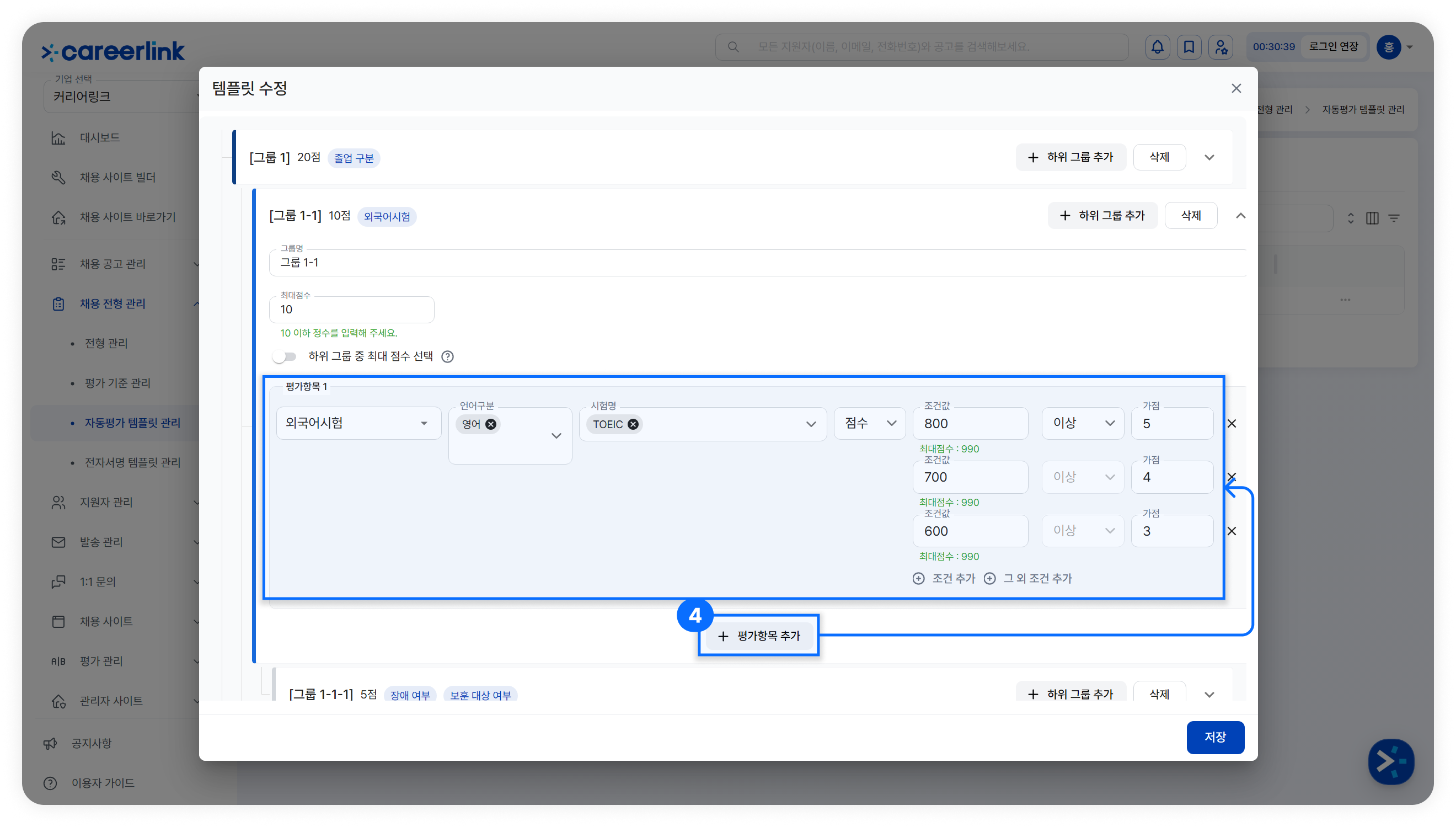The width and height of the screenshot is (1456, 827).
Task: Click the 이용자 가이드 question icon
Action: (x=50, y=783)
